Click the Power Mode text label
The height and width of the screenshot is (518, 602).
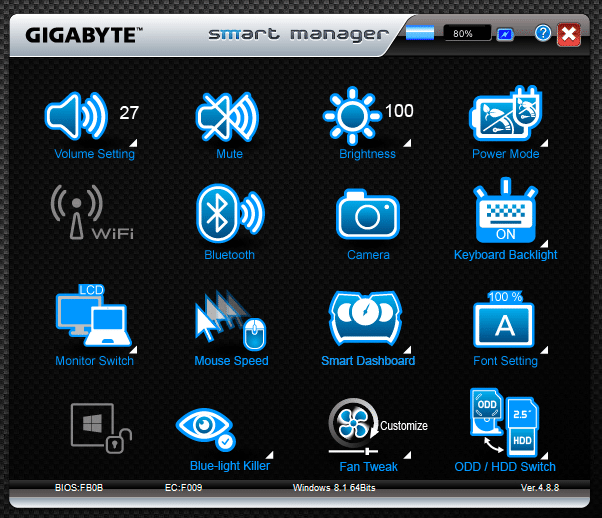506,154
